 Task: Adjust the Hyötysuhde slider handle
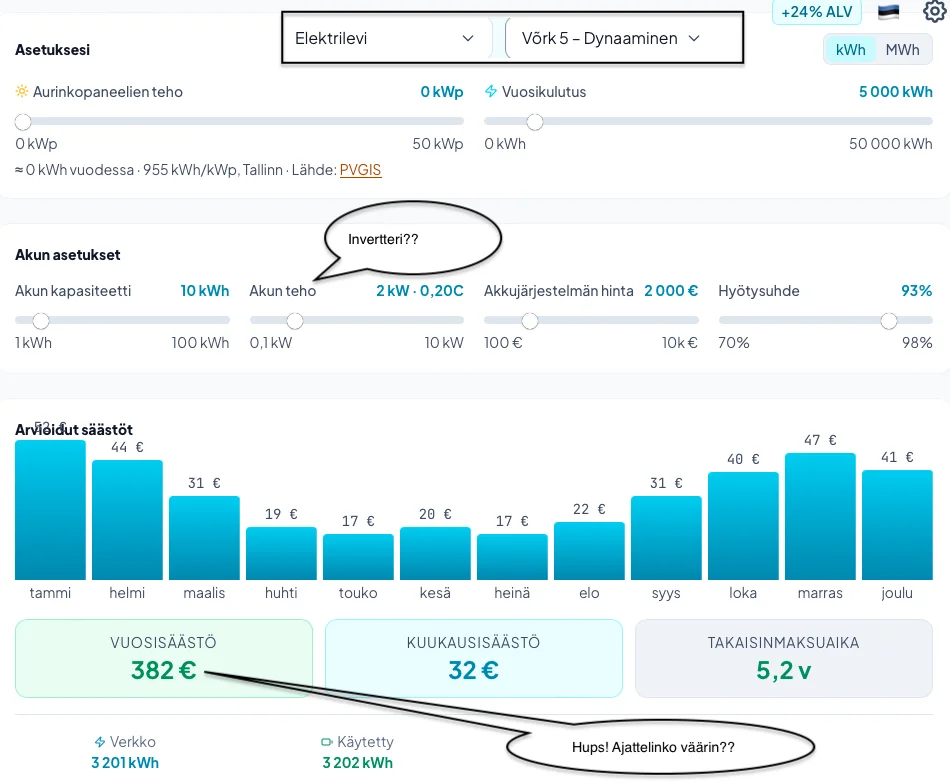click(889, 321)
